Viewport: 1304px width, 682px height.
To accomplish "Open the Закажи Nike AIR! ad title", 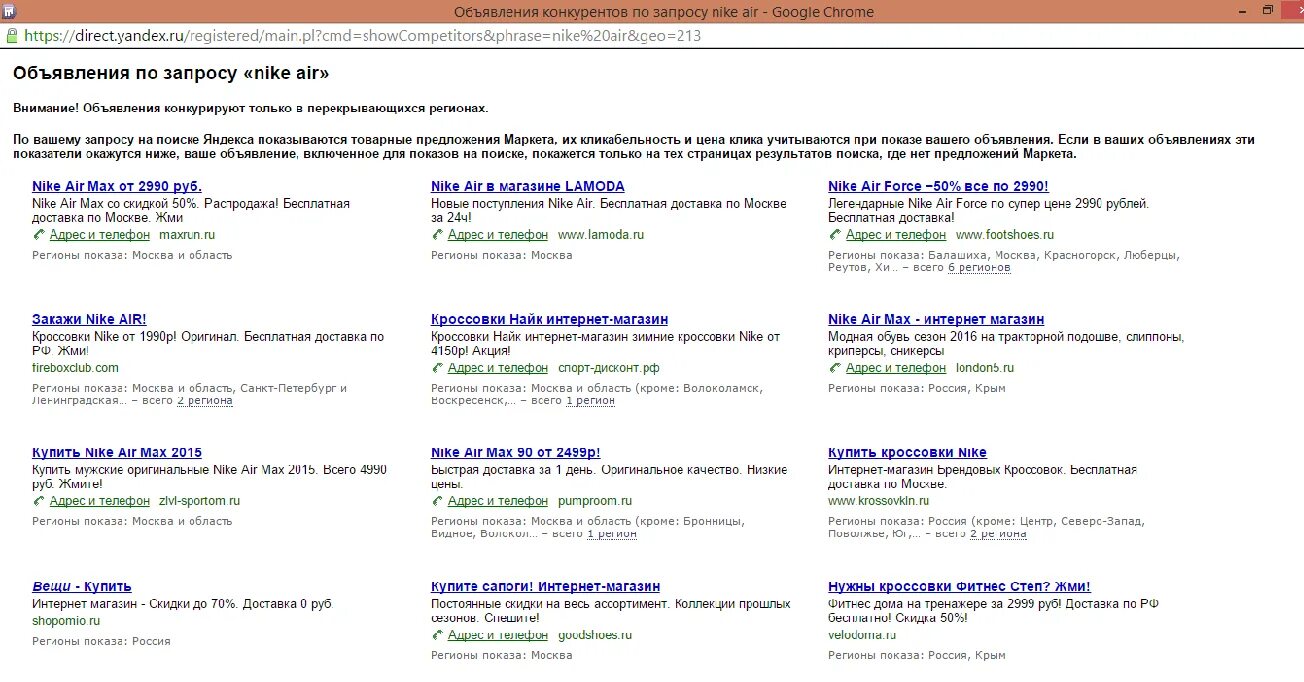I will click(89, 319).
